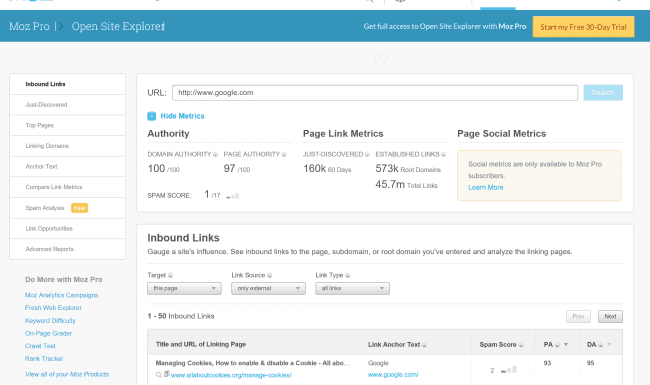
Task: Sort by PA column arrow
Action: [x=566, y=345]
